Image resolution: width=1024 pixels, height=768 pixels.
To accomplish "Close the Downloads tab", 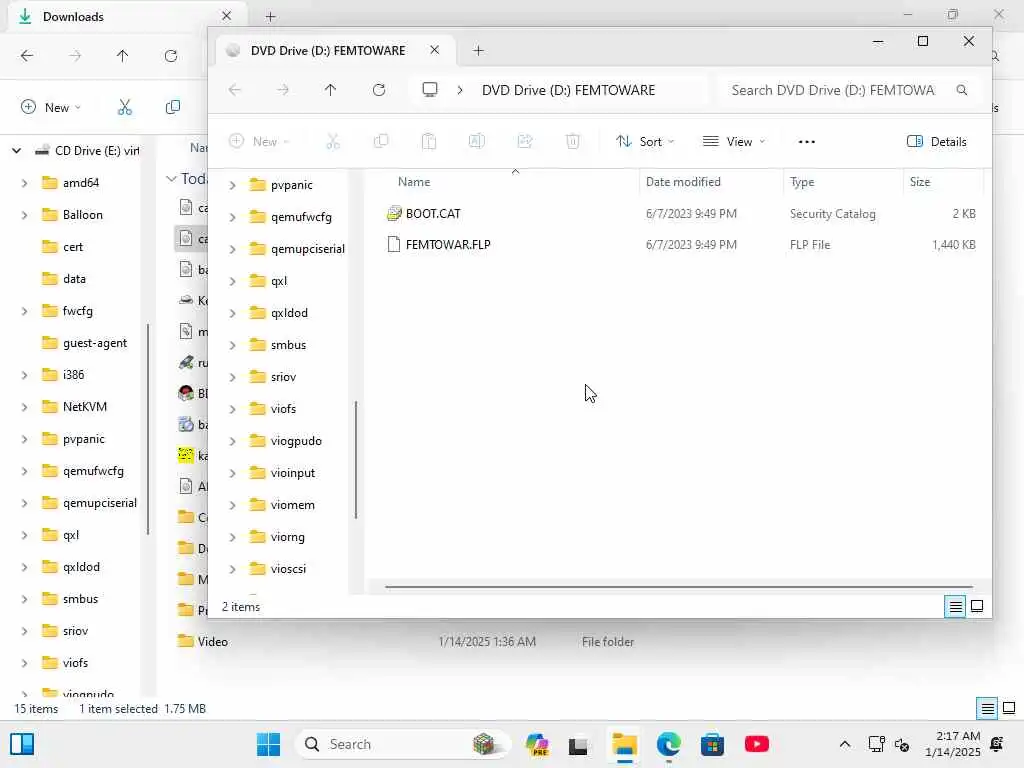I will click(x=227, y=16).
